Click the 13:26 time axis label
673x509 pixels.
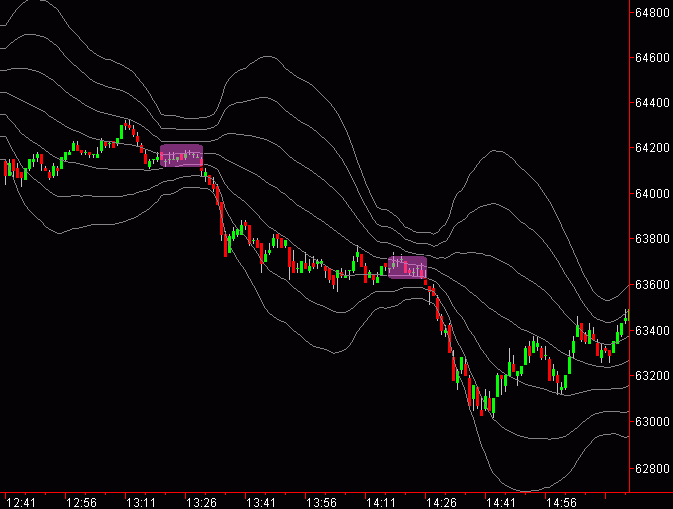(x=201, y=502)
